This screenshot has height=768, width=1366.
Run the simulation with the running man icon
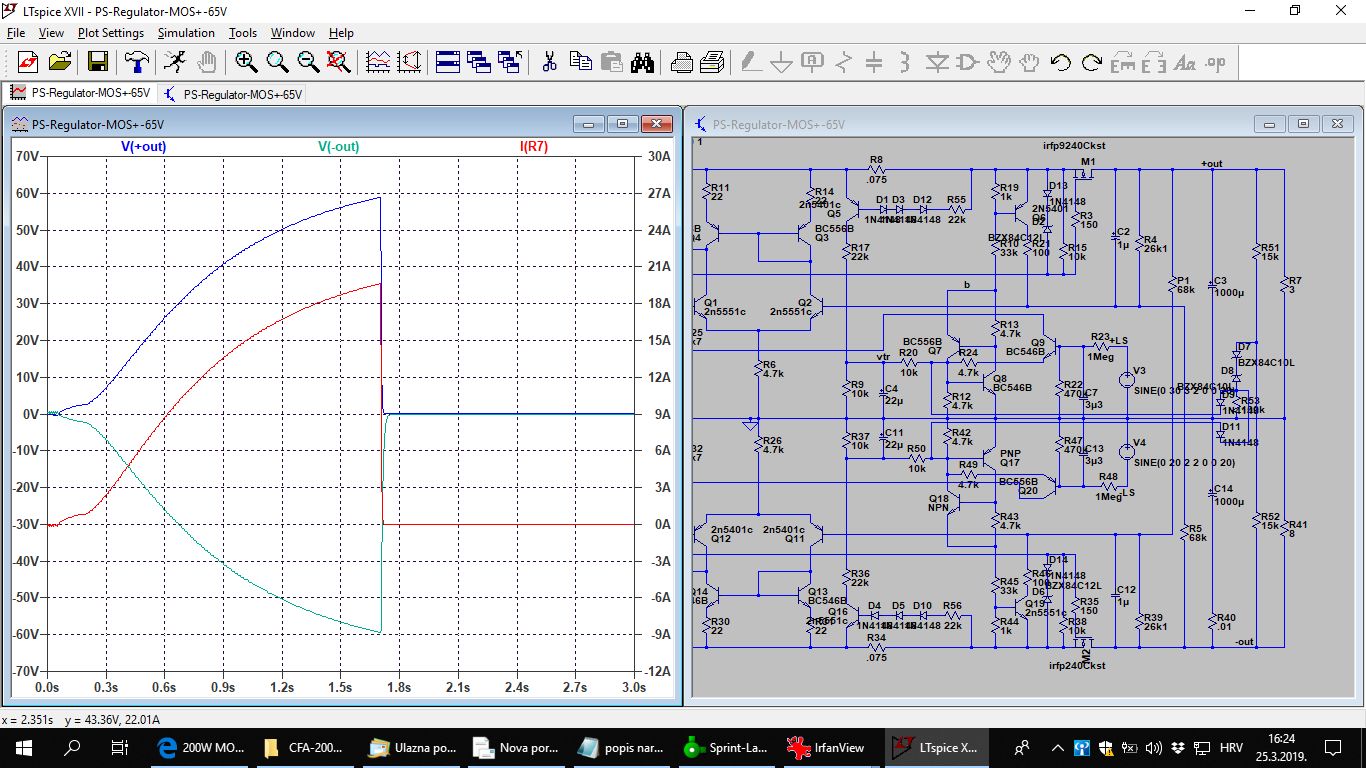click(175, 62)
